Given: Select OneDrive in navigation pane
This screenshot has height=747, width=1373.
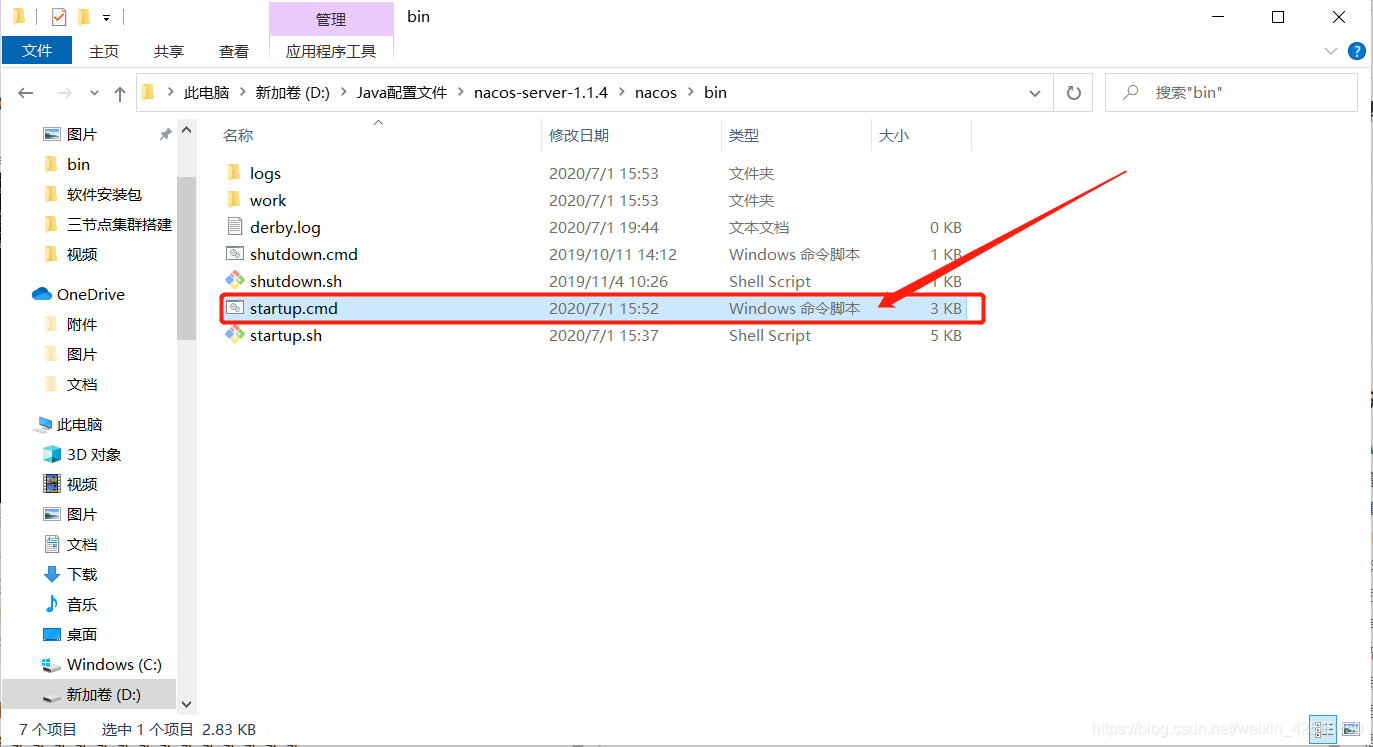Looking at the screenshot, I should pyautogui.click(x=91, y=294).
